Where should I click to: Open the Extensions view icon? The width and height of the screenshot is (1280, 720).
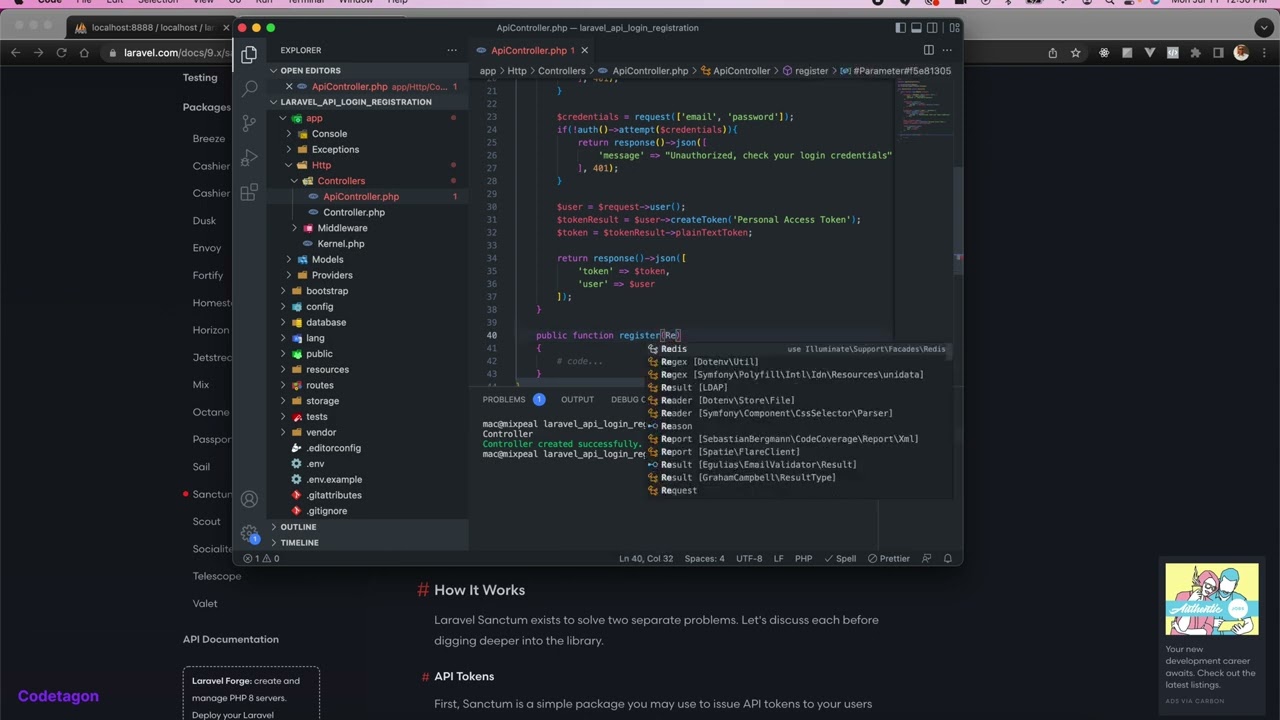coord(249,191)
